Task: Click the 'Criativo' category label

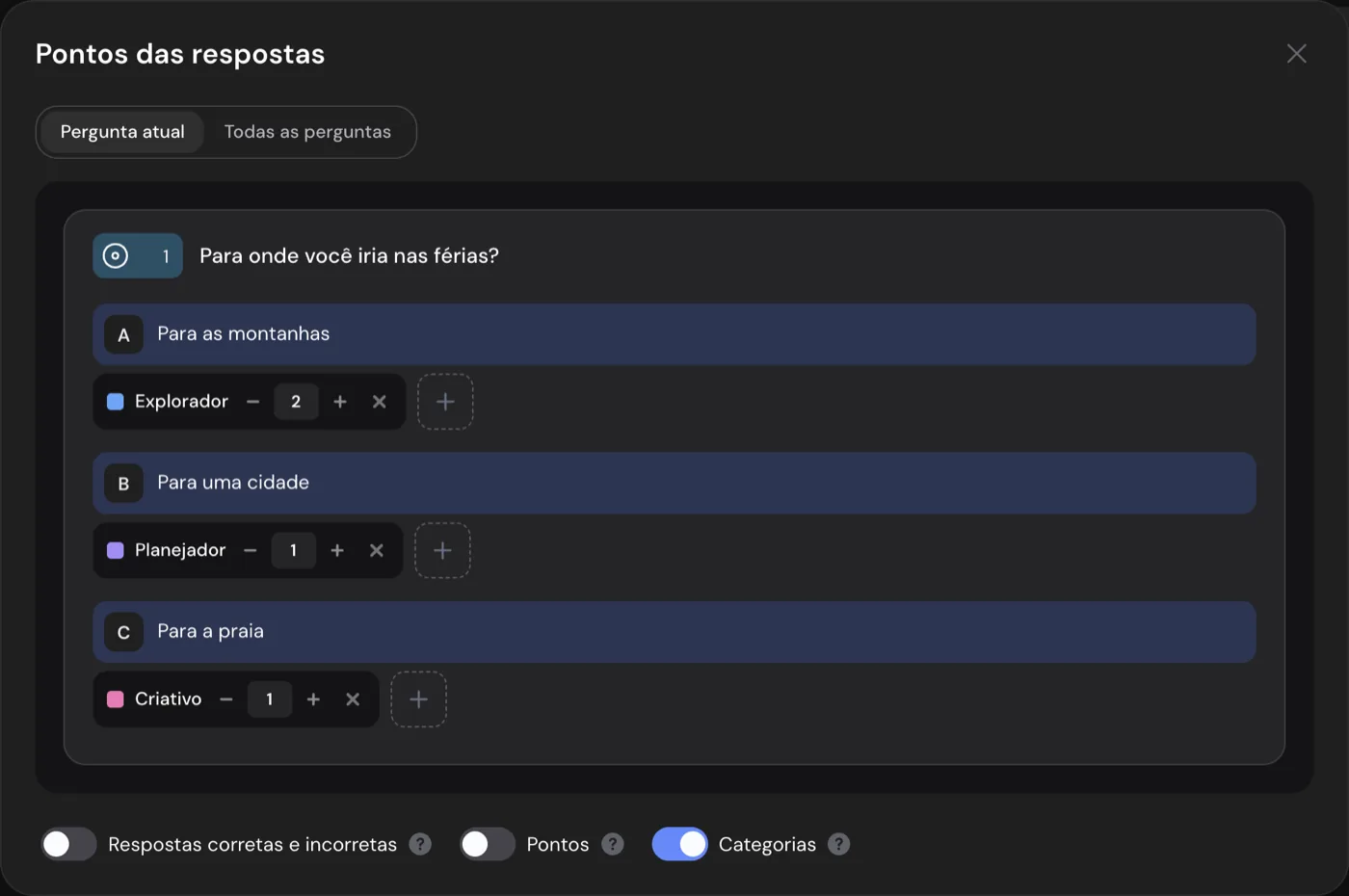Action: coord(169,699)
